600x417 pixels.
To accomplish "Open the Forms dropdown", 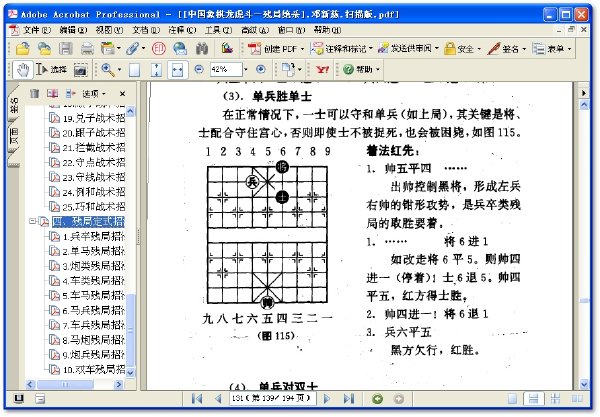I will (552, 49).
